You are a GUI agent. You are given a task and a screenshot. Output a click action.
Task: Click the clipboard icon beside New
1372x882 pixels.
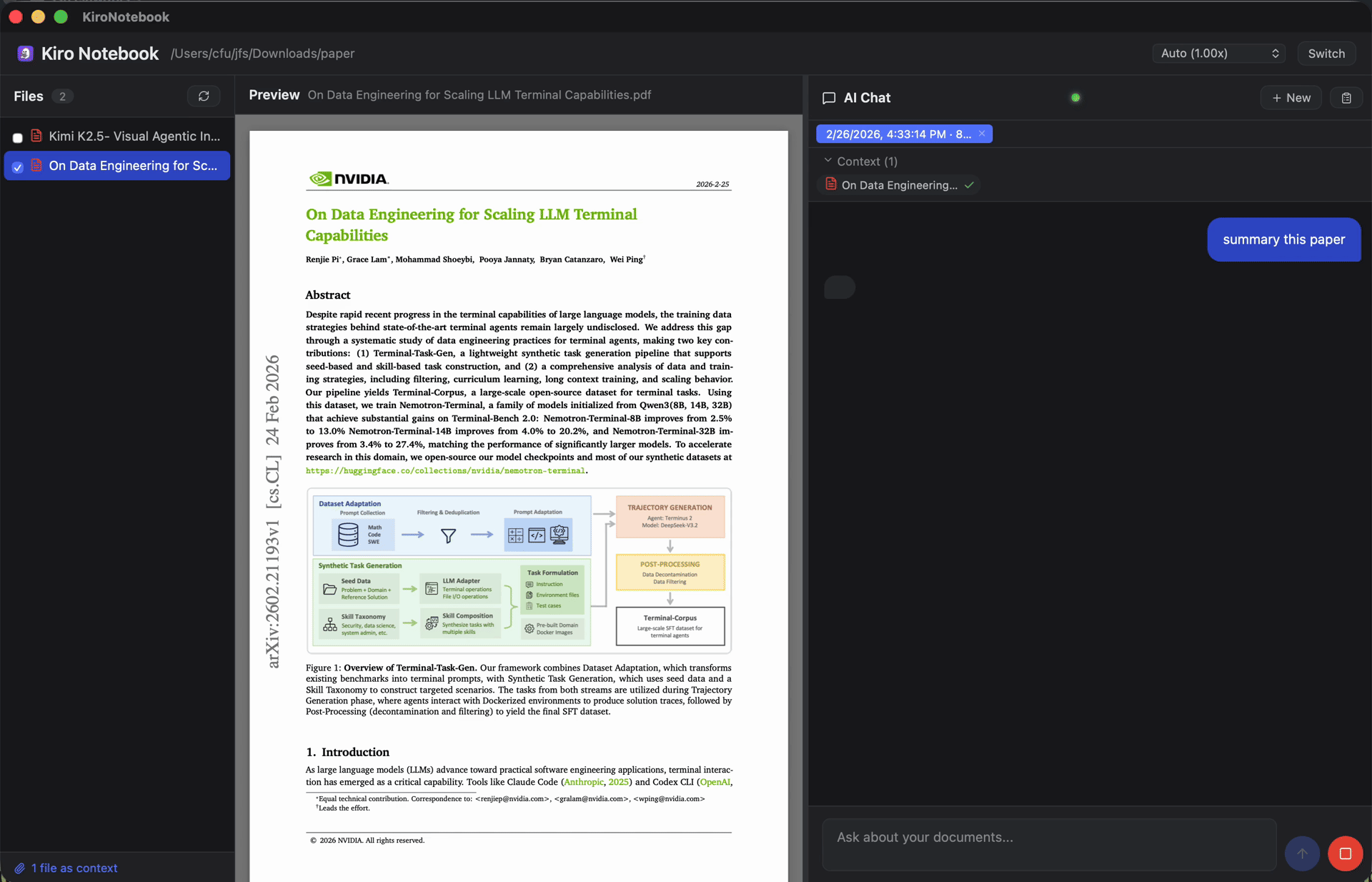tap(1346, 98)
